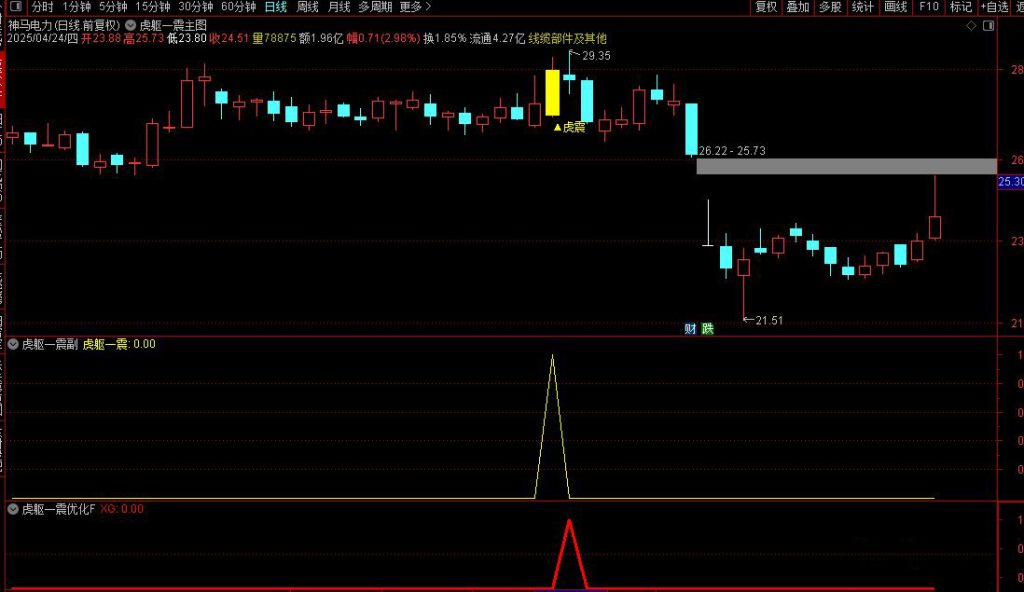Screen dimensions: 1024x592
Task: Open the F10 company info
Action: (928, 7)
